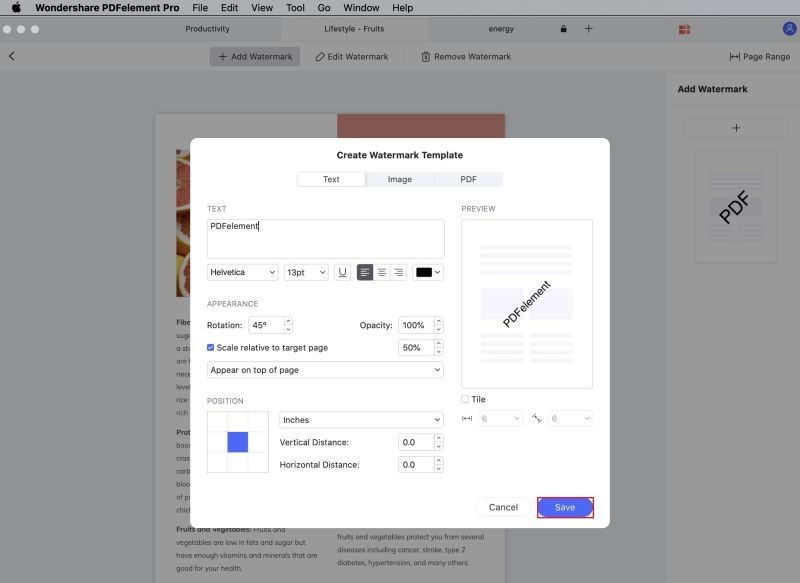Open the Edit menu
The image size is (800, 583).
[x=229, y=8]
